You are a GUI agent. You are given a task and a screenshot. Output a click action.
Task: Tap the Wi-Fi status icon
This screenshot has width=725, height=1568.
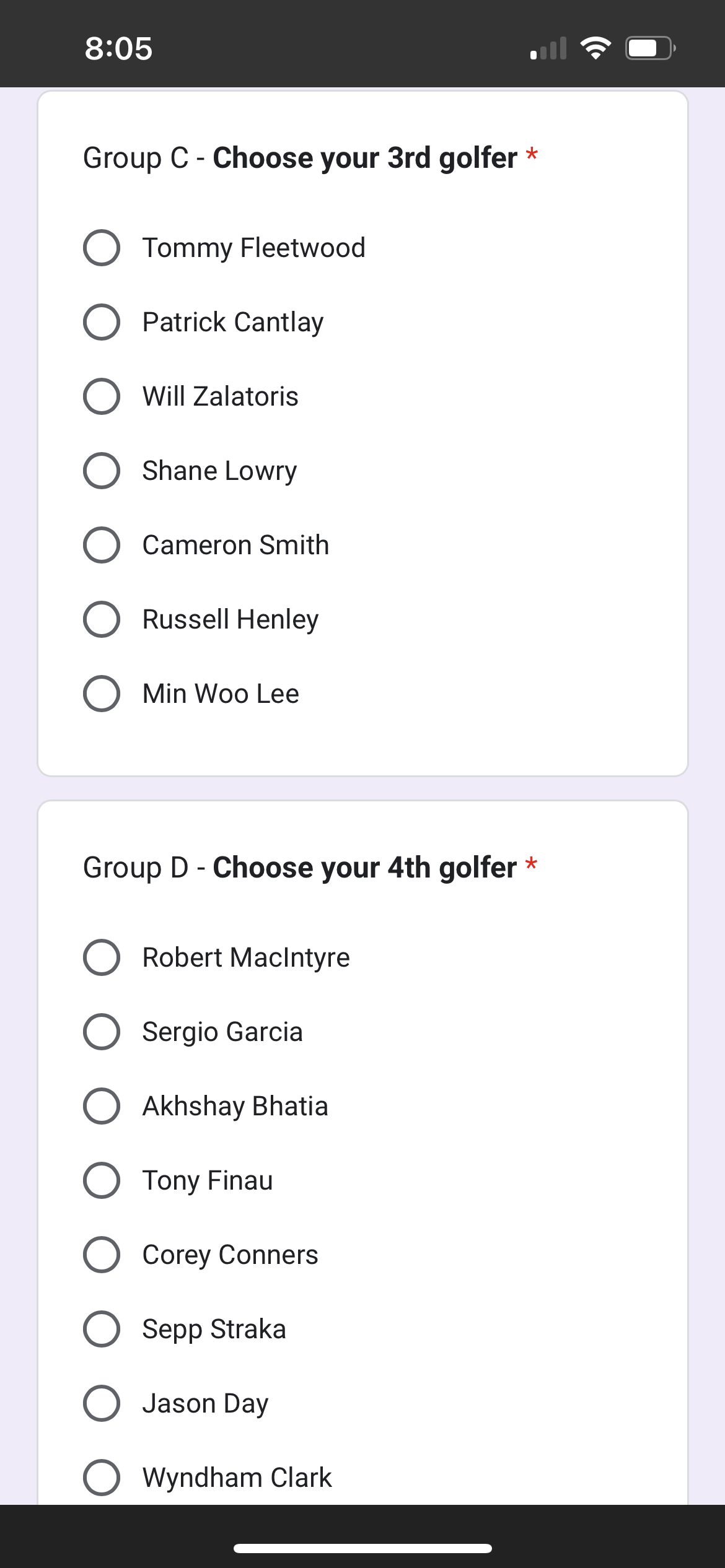point(595,48)
